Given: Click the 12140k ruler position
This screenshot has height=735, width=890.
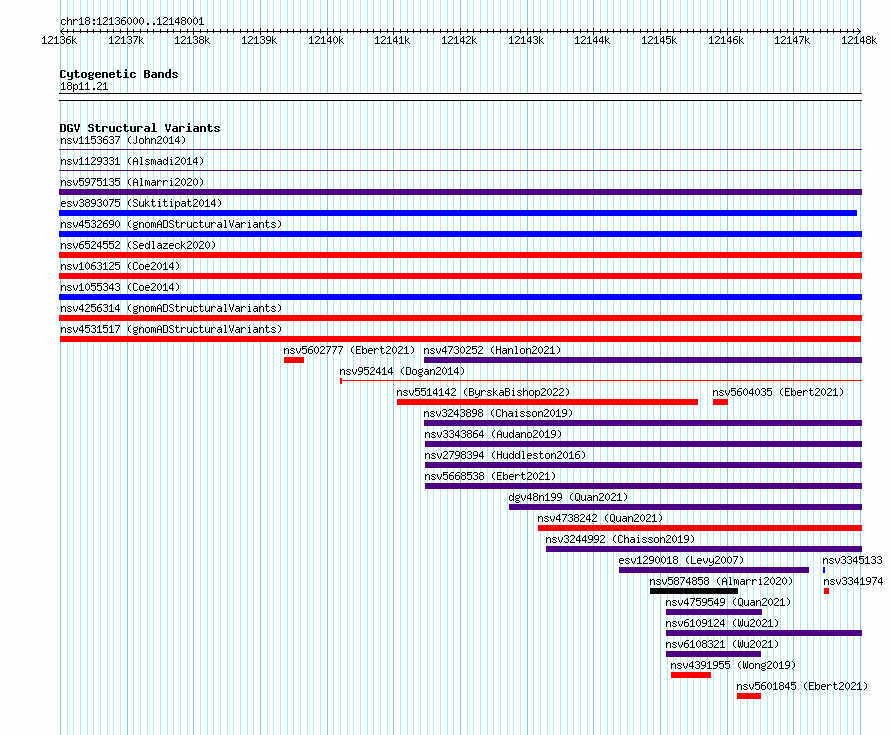Looking at the screenshot, I should coord(326,40).
